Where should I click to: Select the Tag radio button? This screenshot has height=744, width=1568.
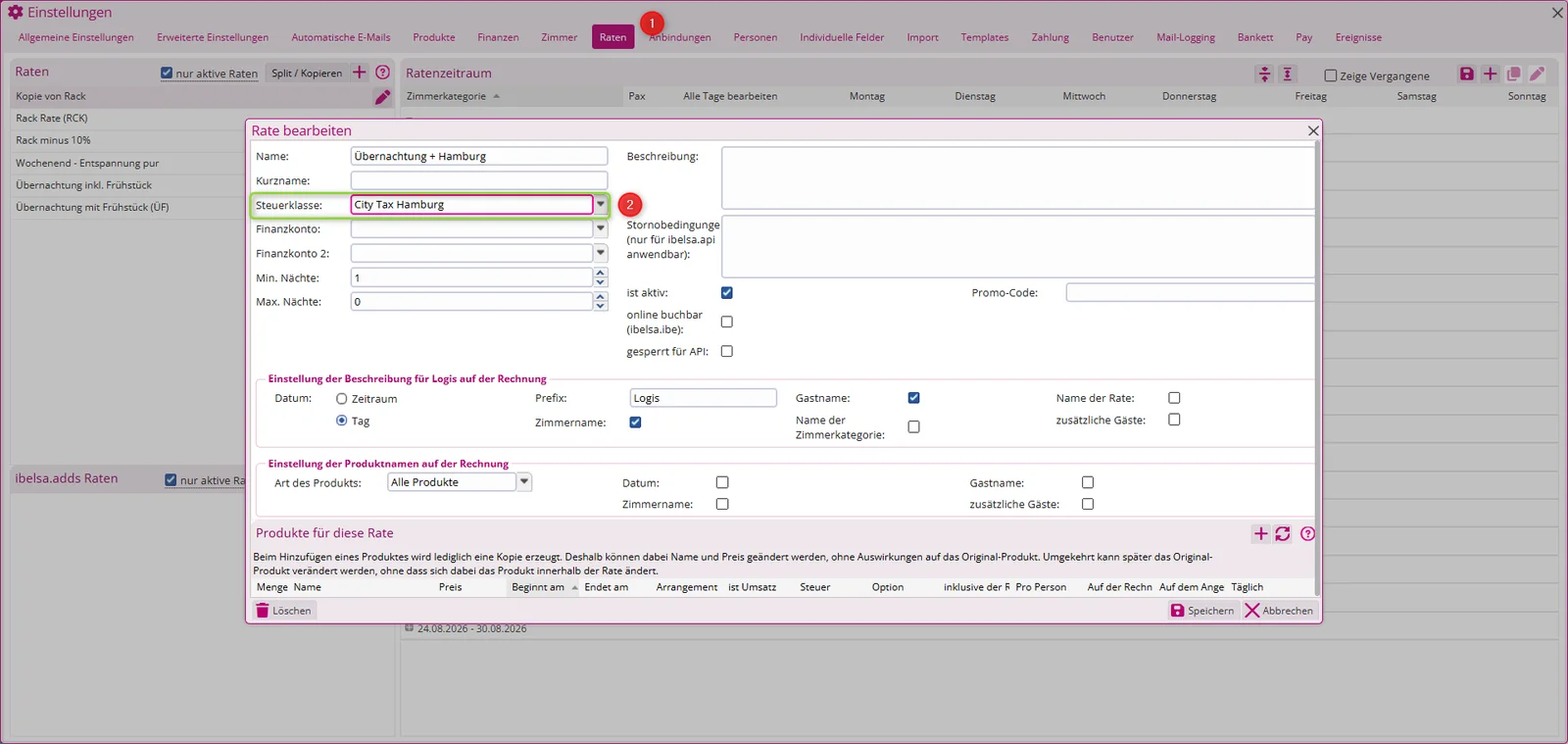tap(341, 421)
